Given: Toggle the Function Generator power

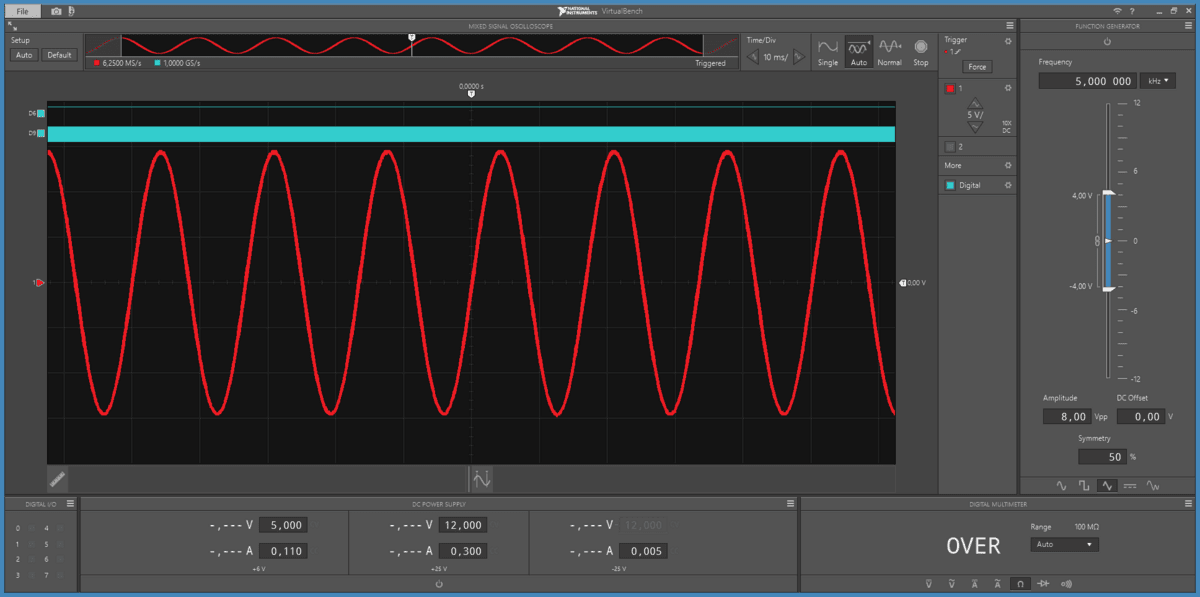Looking at the screenshot, I should [1107, 41].
